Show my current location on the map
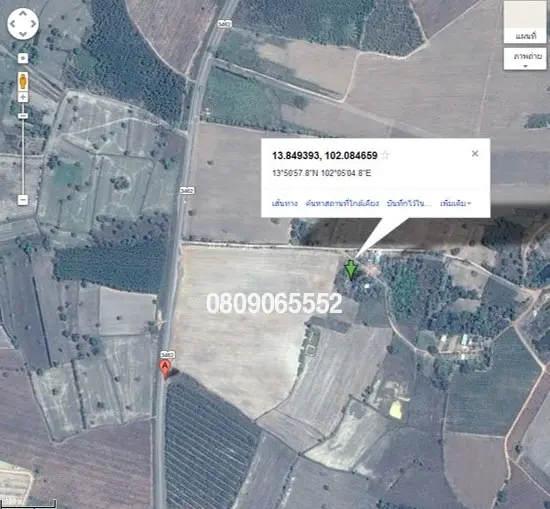 (23, 58)
